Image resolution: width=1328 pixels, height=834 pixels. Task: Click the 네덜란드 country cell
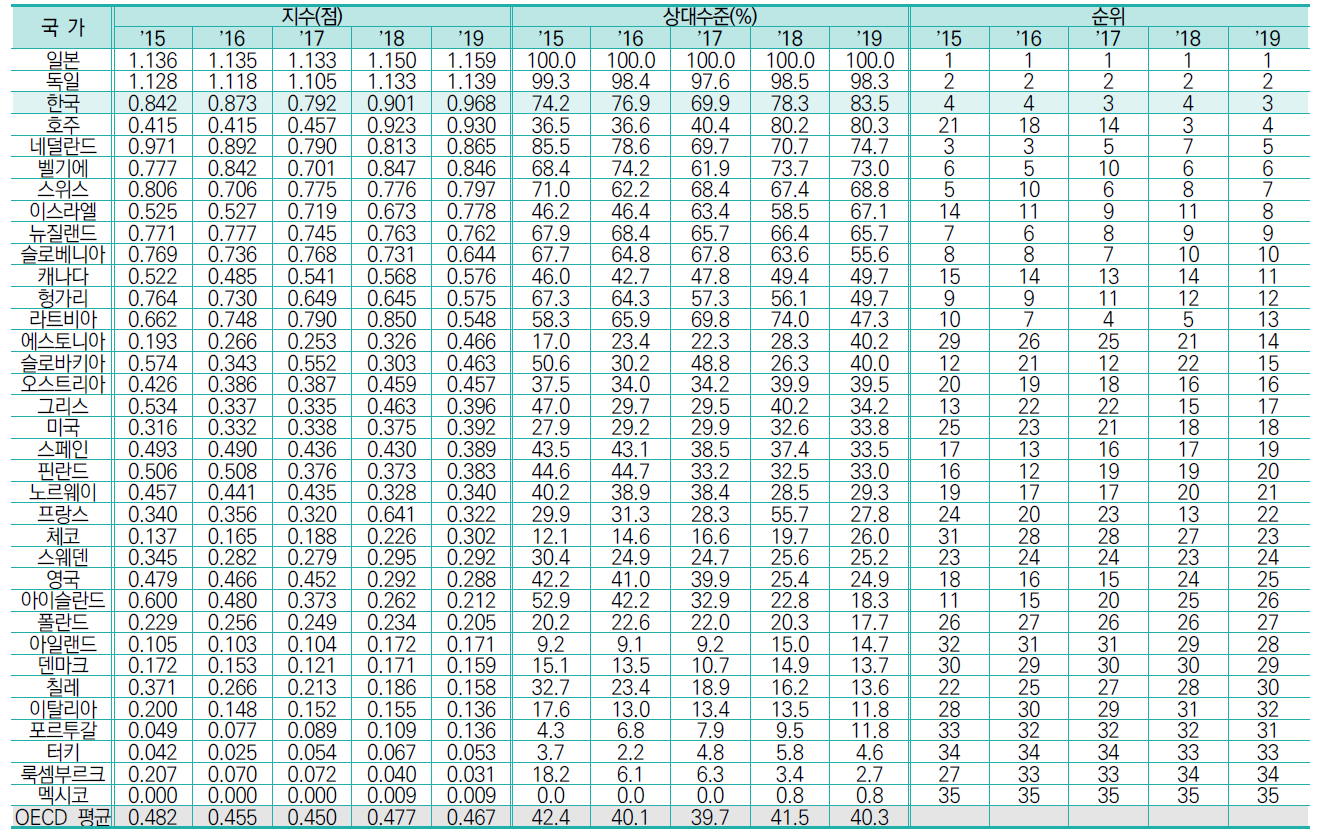pyautogui.click(x=61, y=146)
